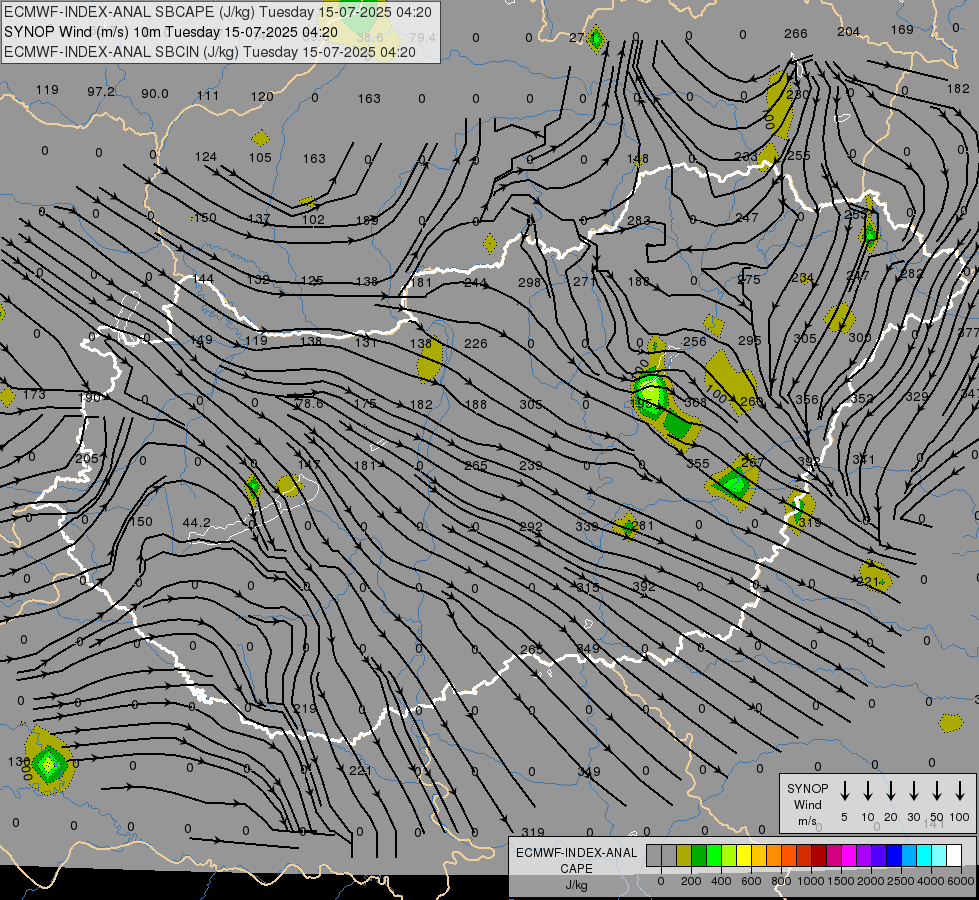Click the map value 266
Viewport: 979px width, 900px height.
point(795,34)
